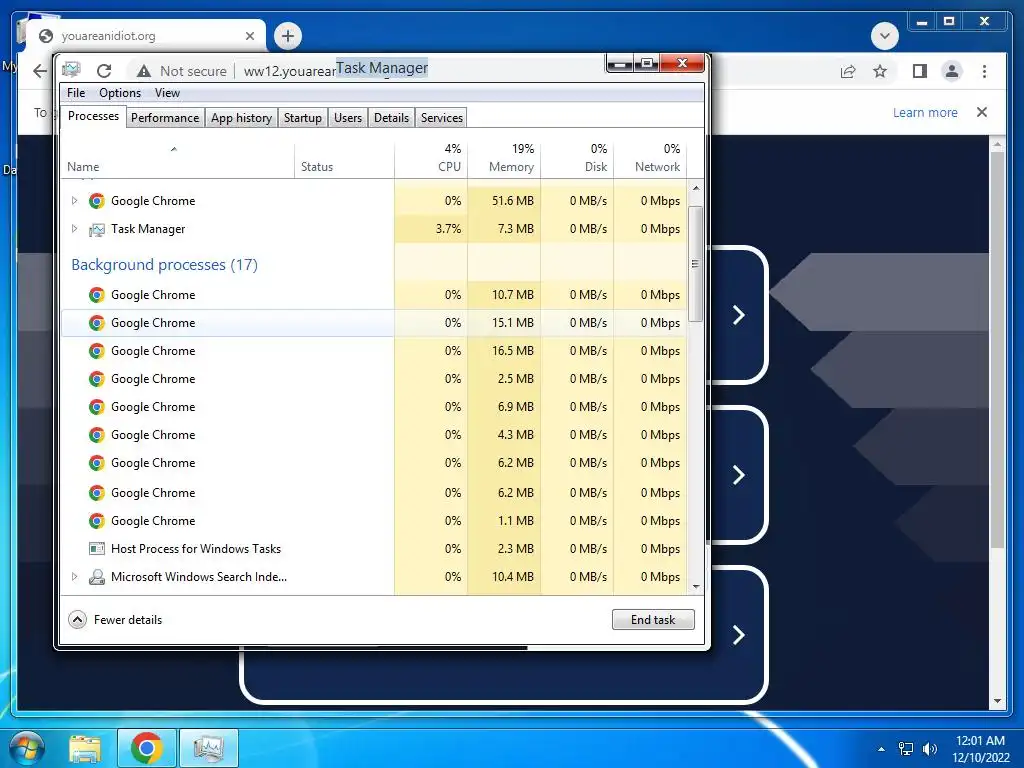Click the Chrome icon in the 15.1 MB row
The image size is (1024, 768).
point(97,323)
